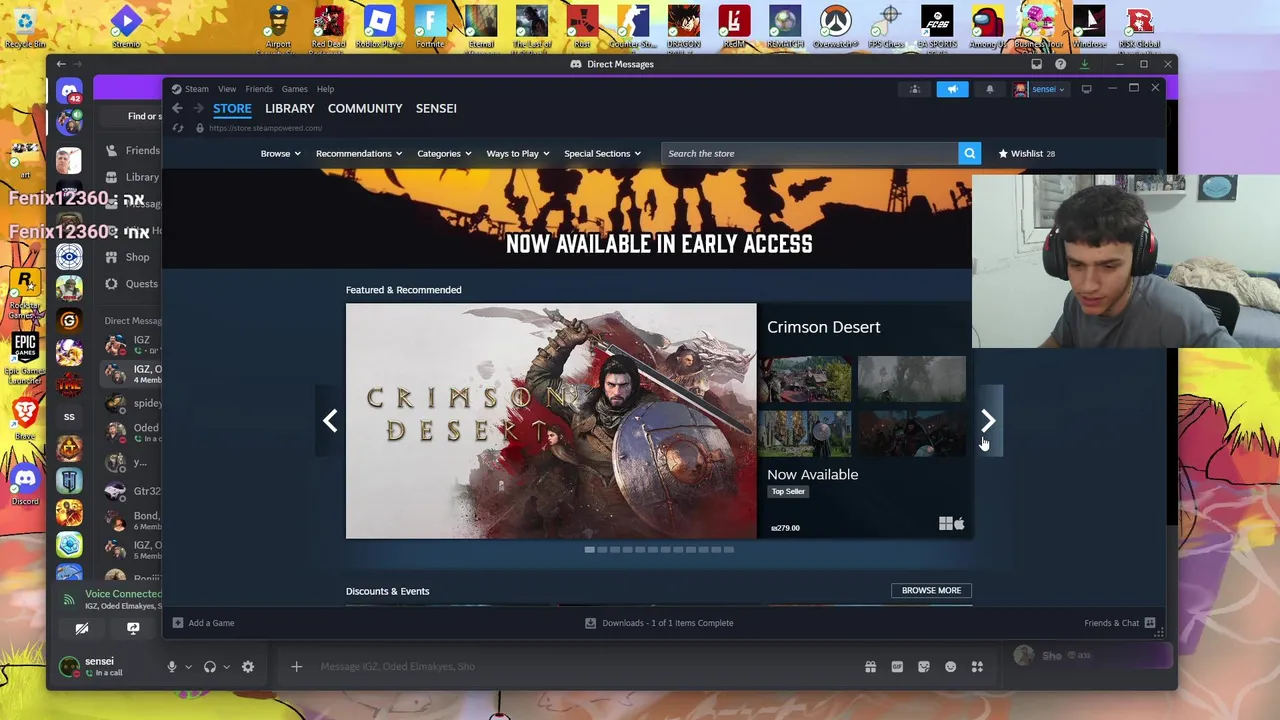Open headphone output options arrow in Discord
Viewport: 1280px width, 720px height.
click(x=226, y=667)
